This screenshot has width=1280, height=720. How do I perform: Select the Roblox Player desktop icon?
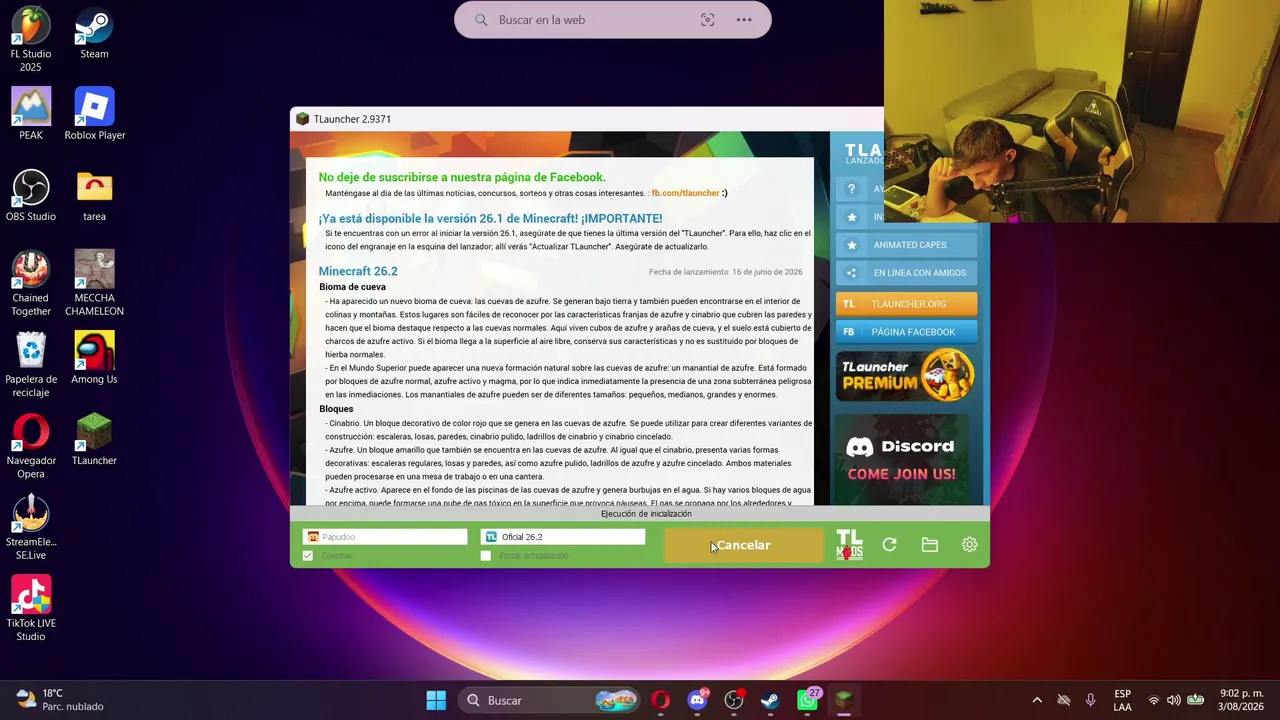point(94,115)
